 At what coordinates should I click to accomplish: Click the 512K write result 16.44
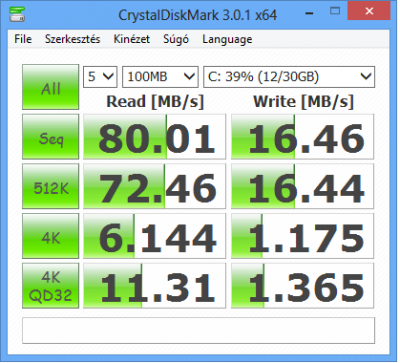click(303, 186)
